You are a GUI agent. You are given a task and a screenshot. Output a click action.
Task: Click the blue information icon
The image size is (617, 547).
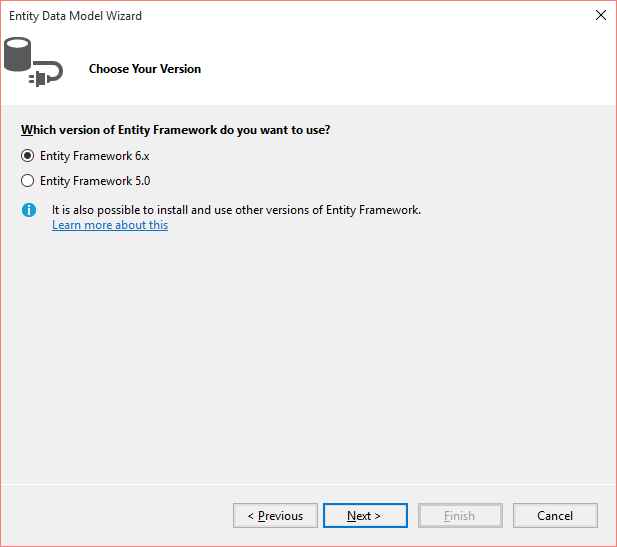[x=29, y=210]
